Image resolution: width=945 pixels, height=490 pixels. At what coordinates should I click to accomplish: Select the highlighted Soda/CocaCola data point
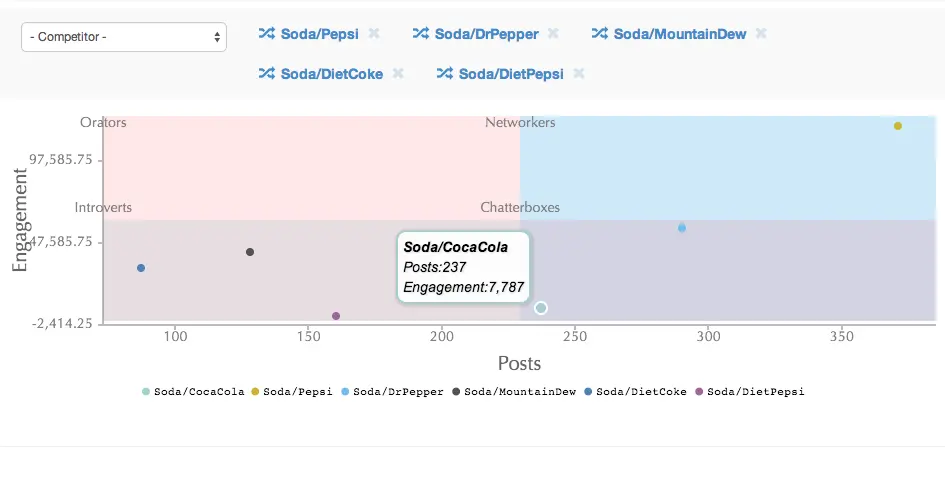(x=541, y=308)
